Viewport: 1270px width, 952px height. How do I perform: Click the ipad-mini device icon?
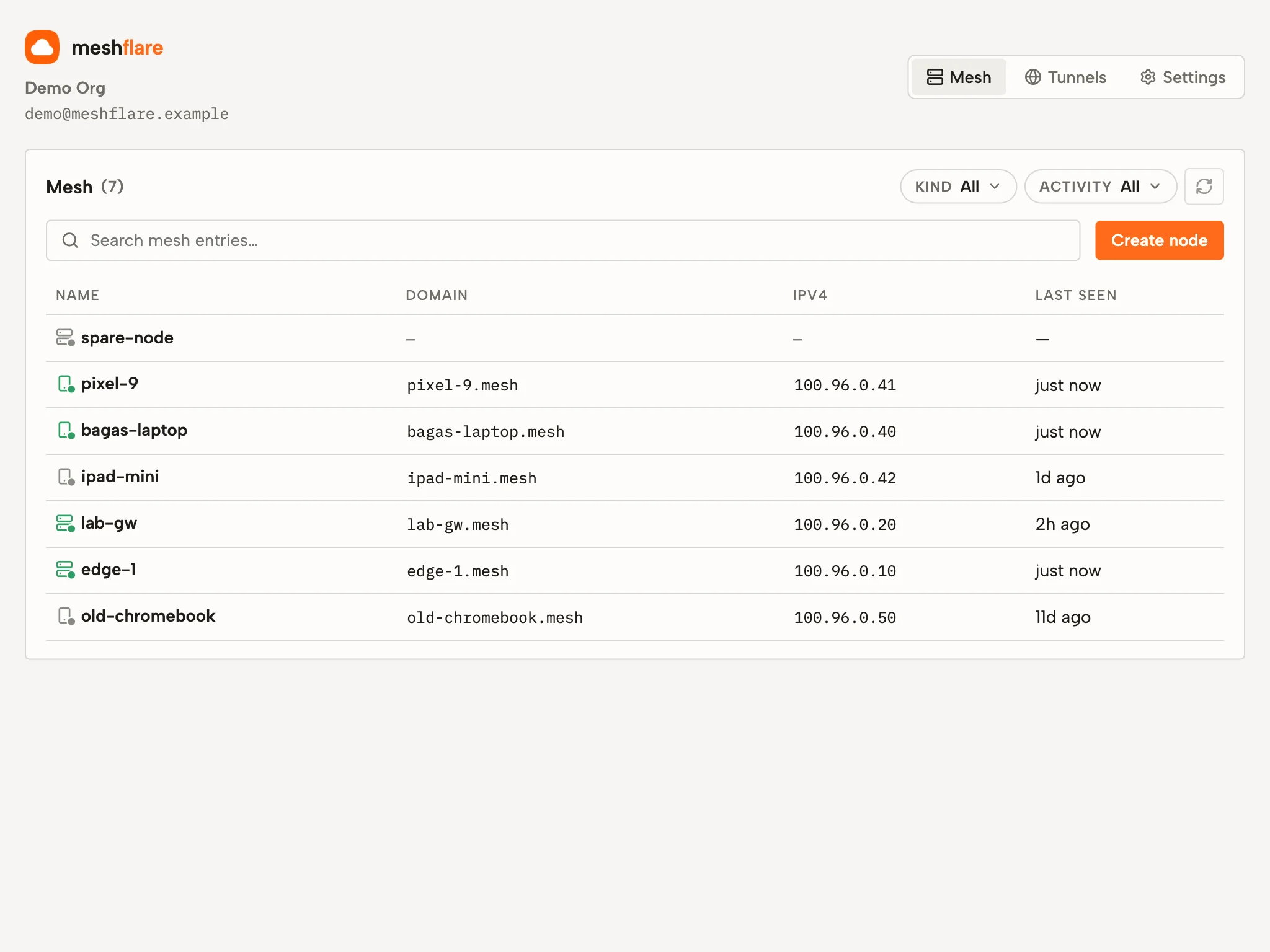coord(65,477)
